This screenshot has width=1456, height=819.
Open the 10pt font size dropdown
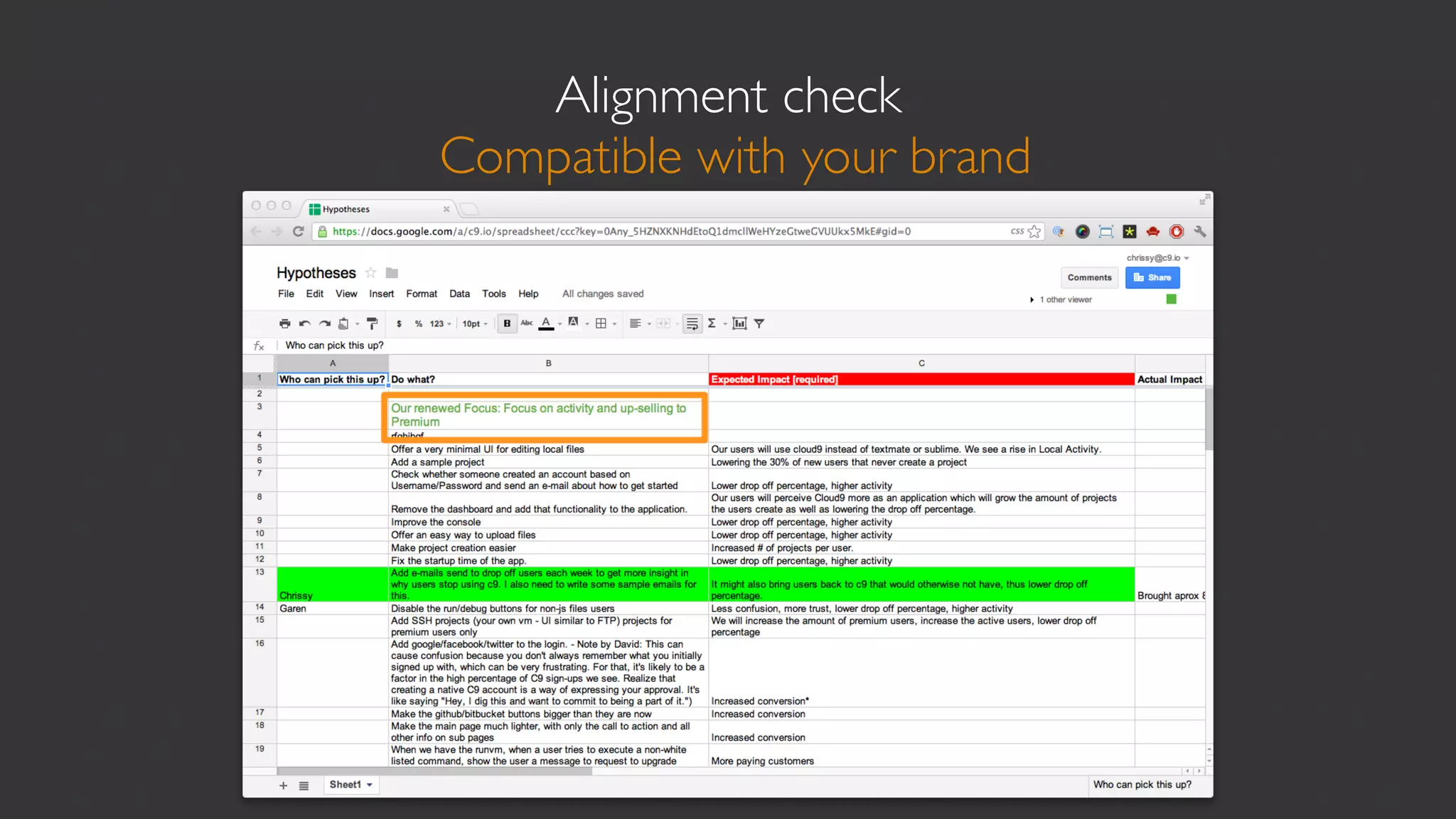click(x=475, y=323)
